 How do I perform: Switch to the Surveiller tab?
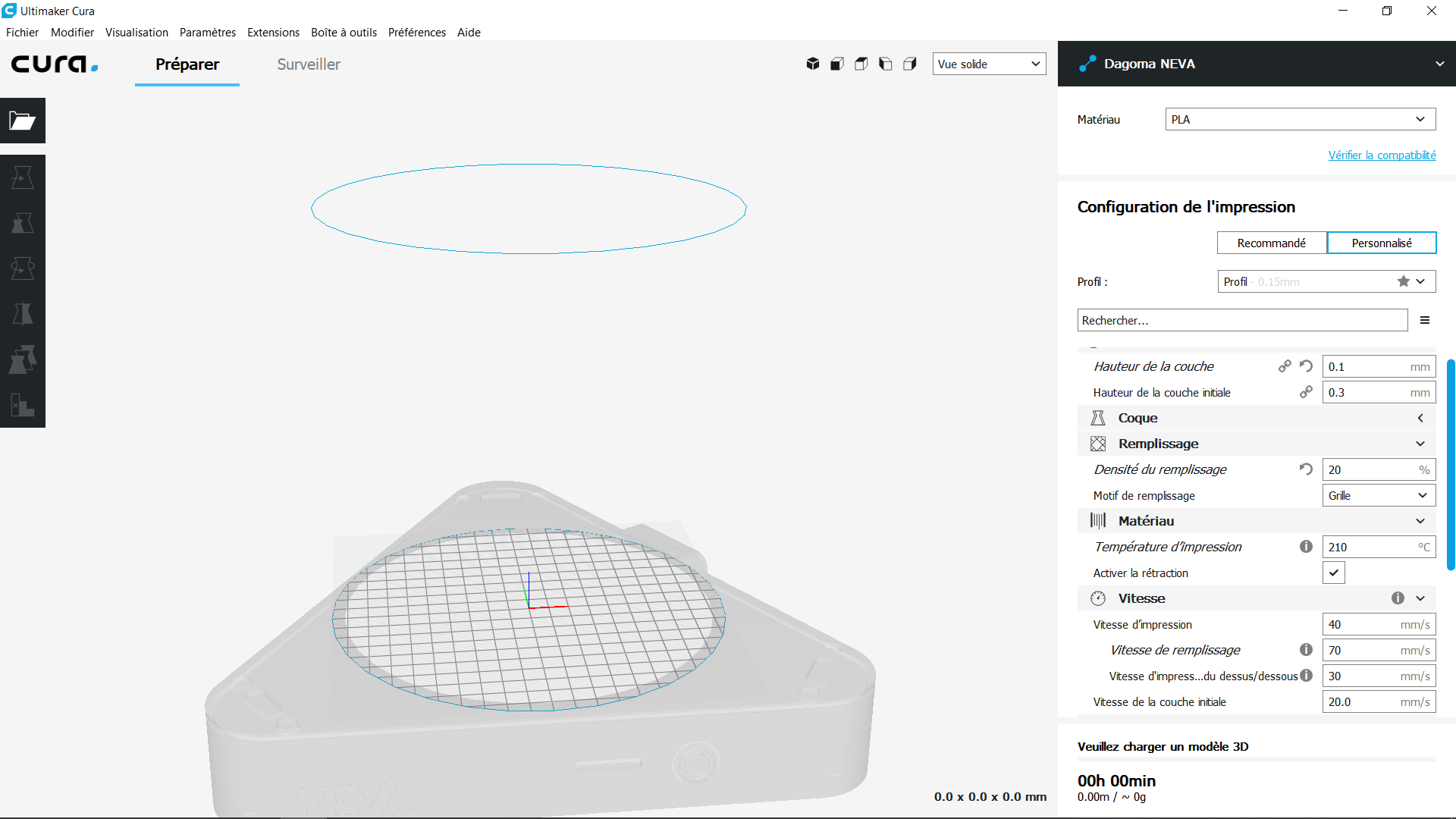(x=309, y=64)
